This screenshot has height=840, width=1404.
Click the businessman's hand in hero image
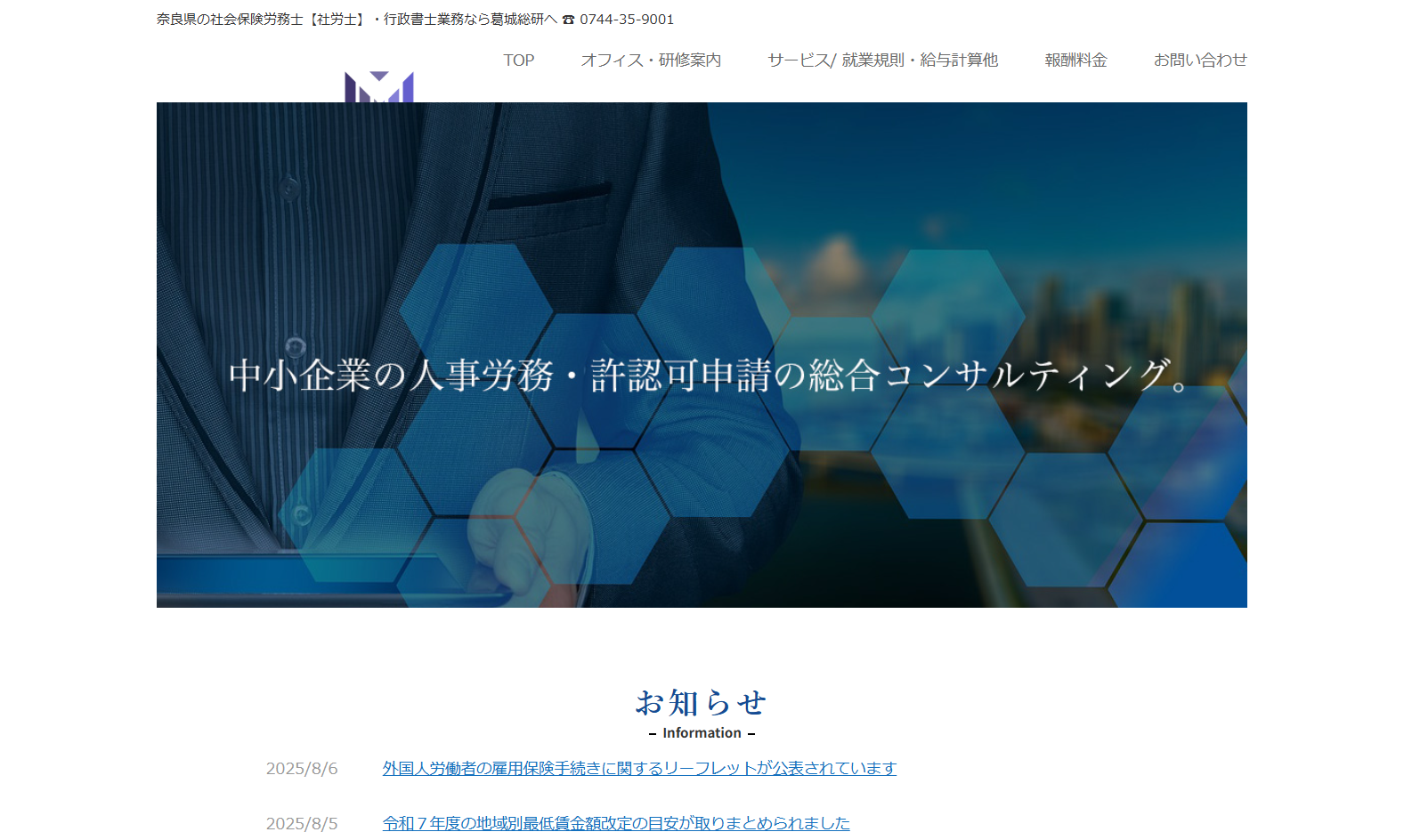coord(525,525)
